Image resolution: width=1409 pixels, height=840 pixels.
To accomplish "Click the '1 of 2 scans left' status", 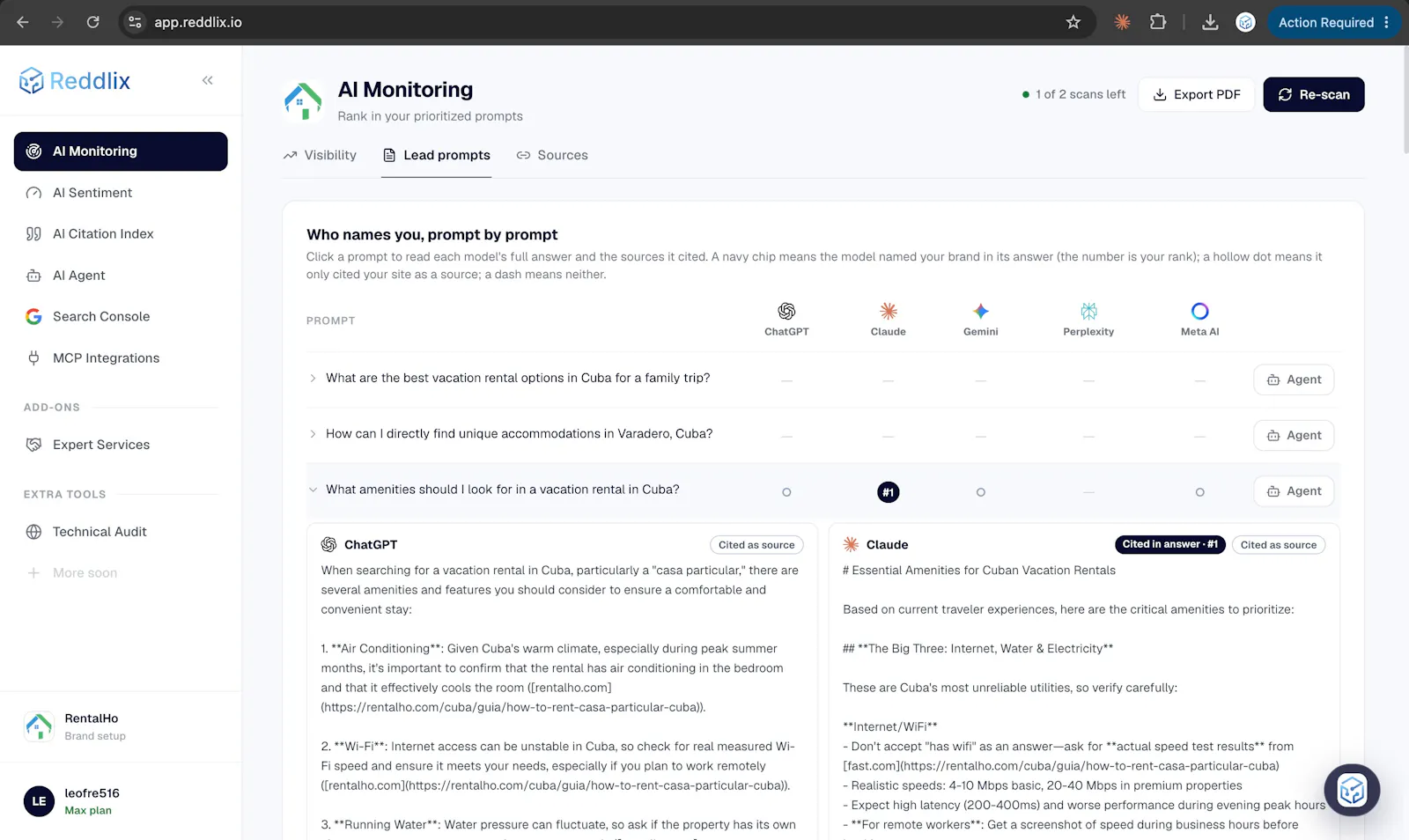I will click(1073, 94).
